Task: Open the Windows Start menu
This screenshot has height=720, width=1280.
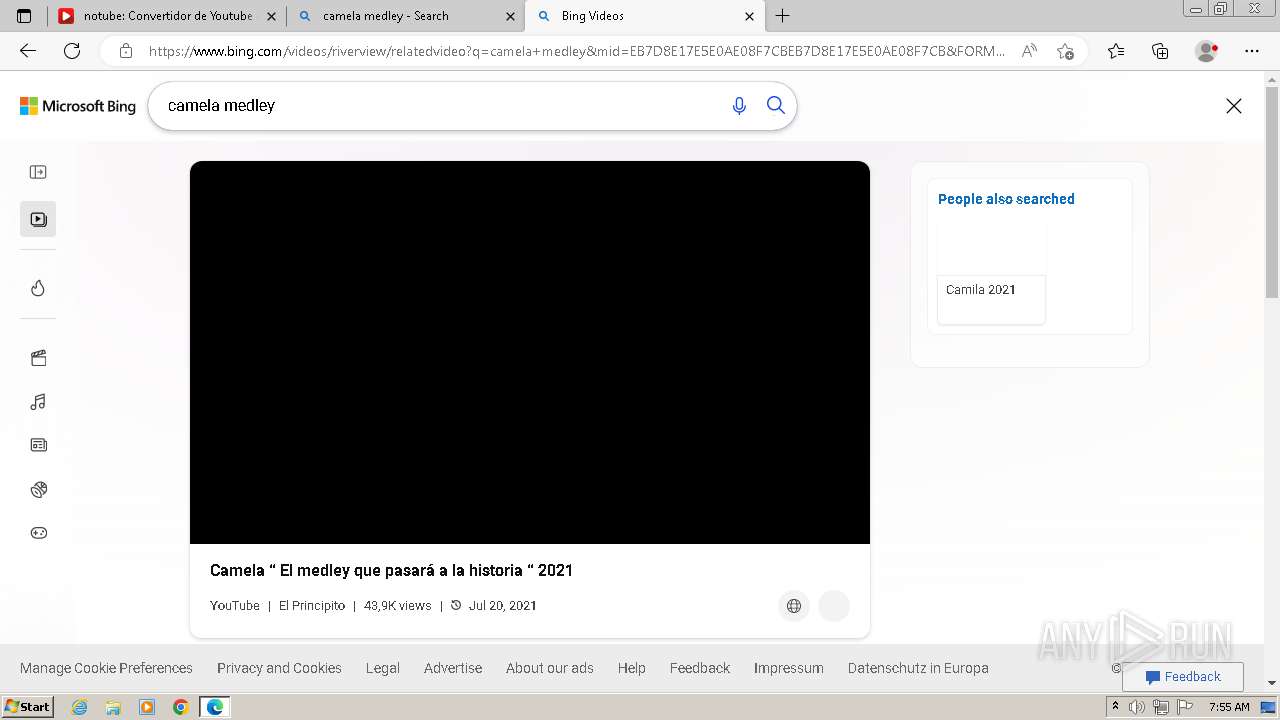Action: (28, 707)
